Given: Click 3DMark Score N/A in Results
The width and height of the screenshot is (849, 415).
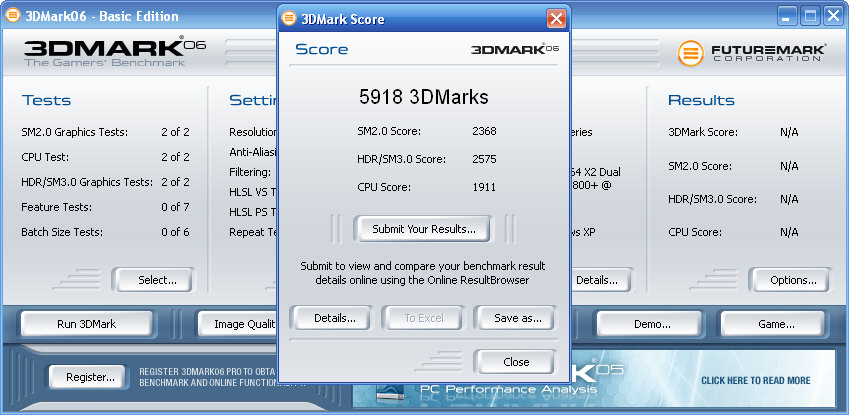Looking at the screenshot, I should (789, 132).
